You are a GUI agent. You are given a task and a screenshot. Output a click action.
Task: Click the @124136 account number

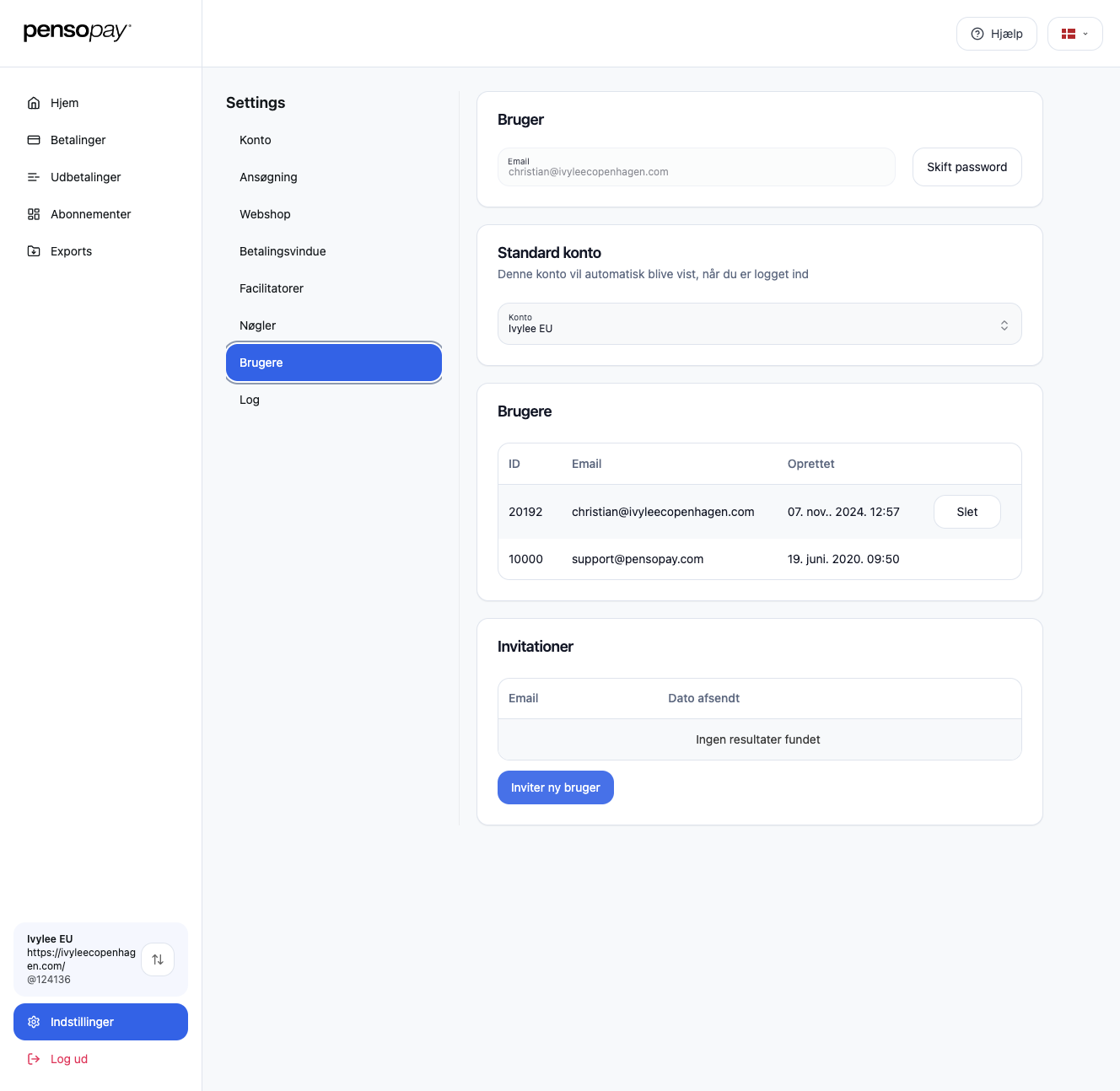click(x=49, y=980)
